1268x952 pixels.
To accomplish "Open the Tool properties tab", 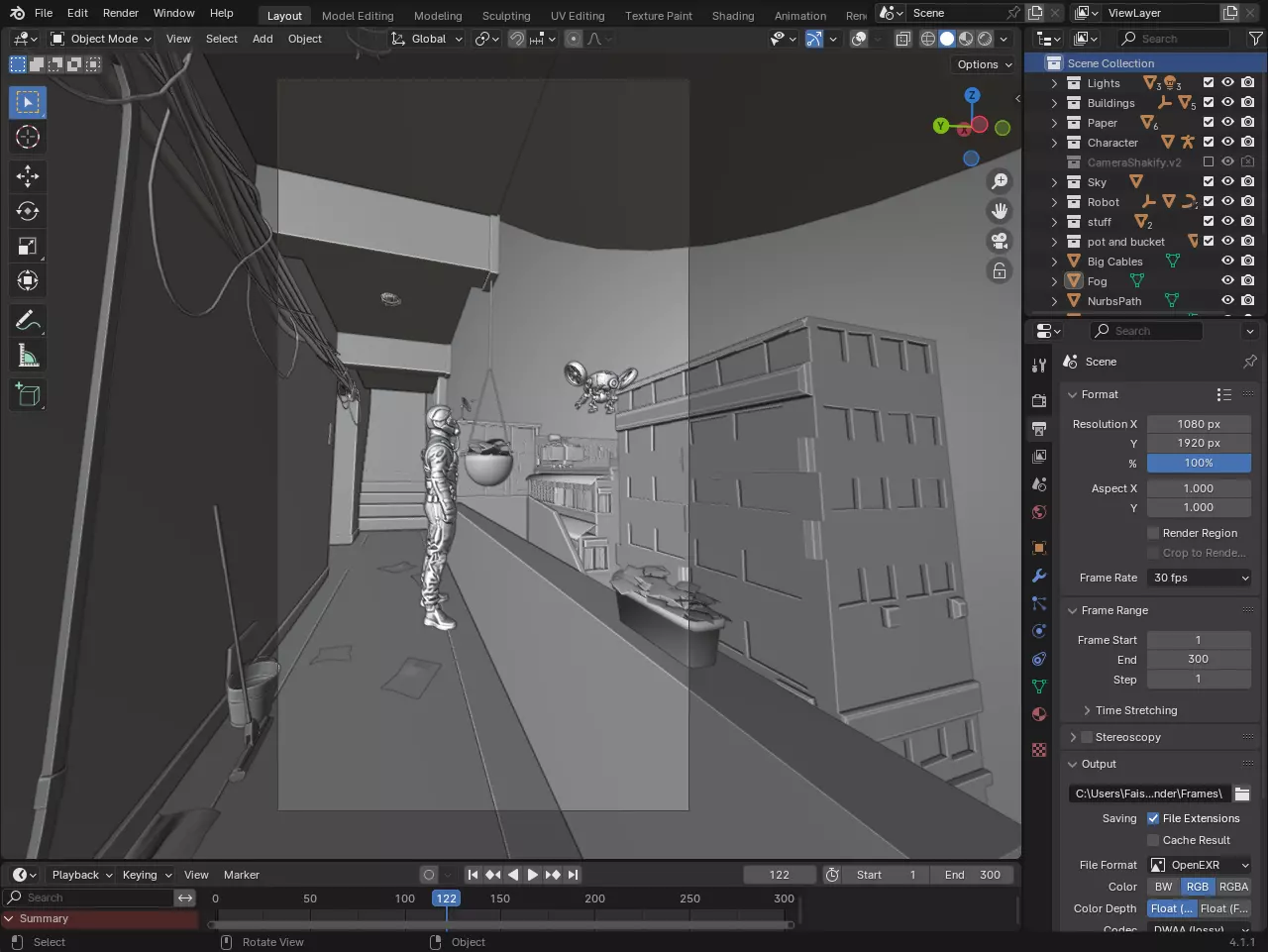I will pos(1039,366).
